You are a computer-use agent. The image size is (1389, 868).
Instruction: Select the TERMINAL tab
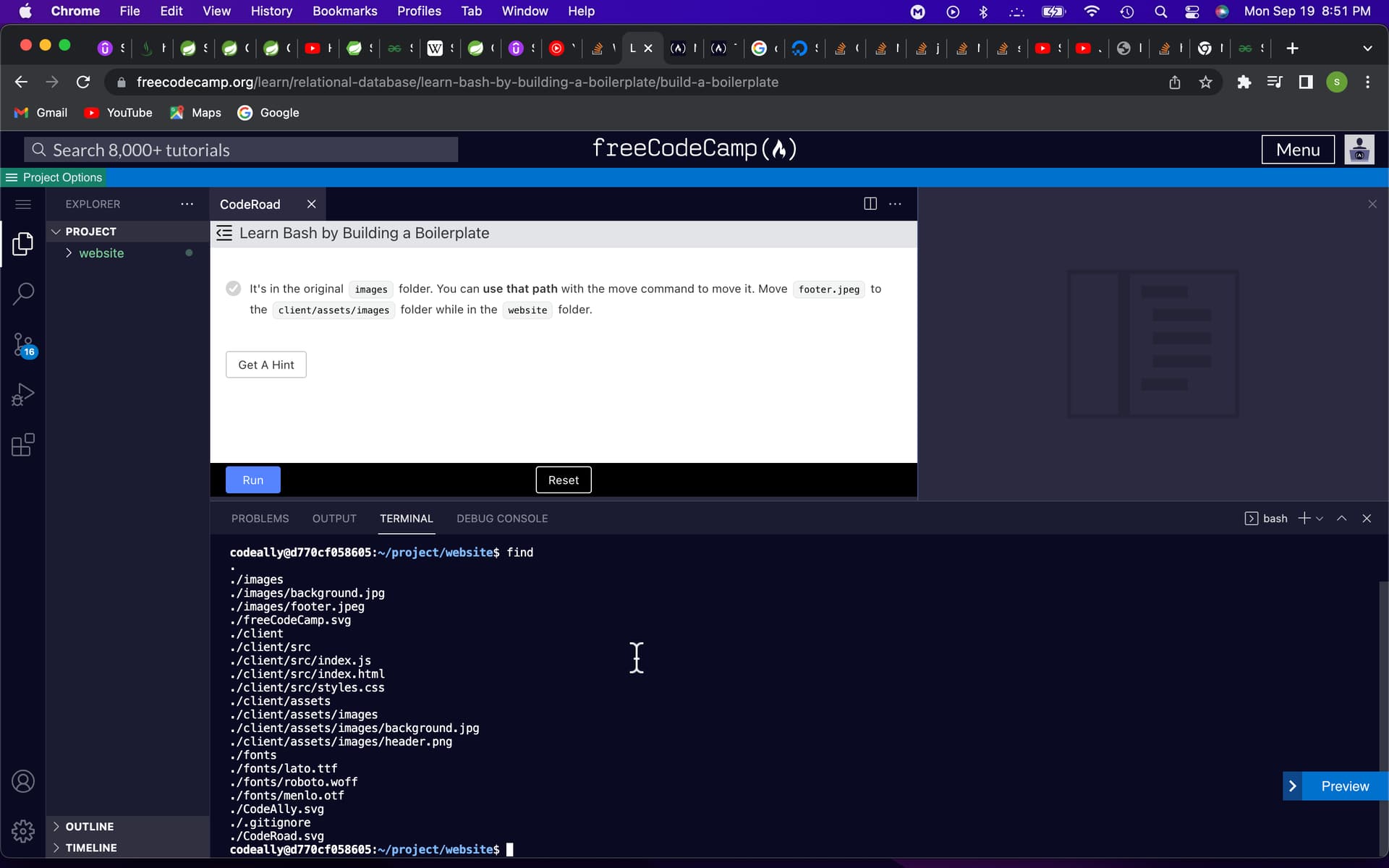click(x=406, y=519)
